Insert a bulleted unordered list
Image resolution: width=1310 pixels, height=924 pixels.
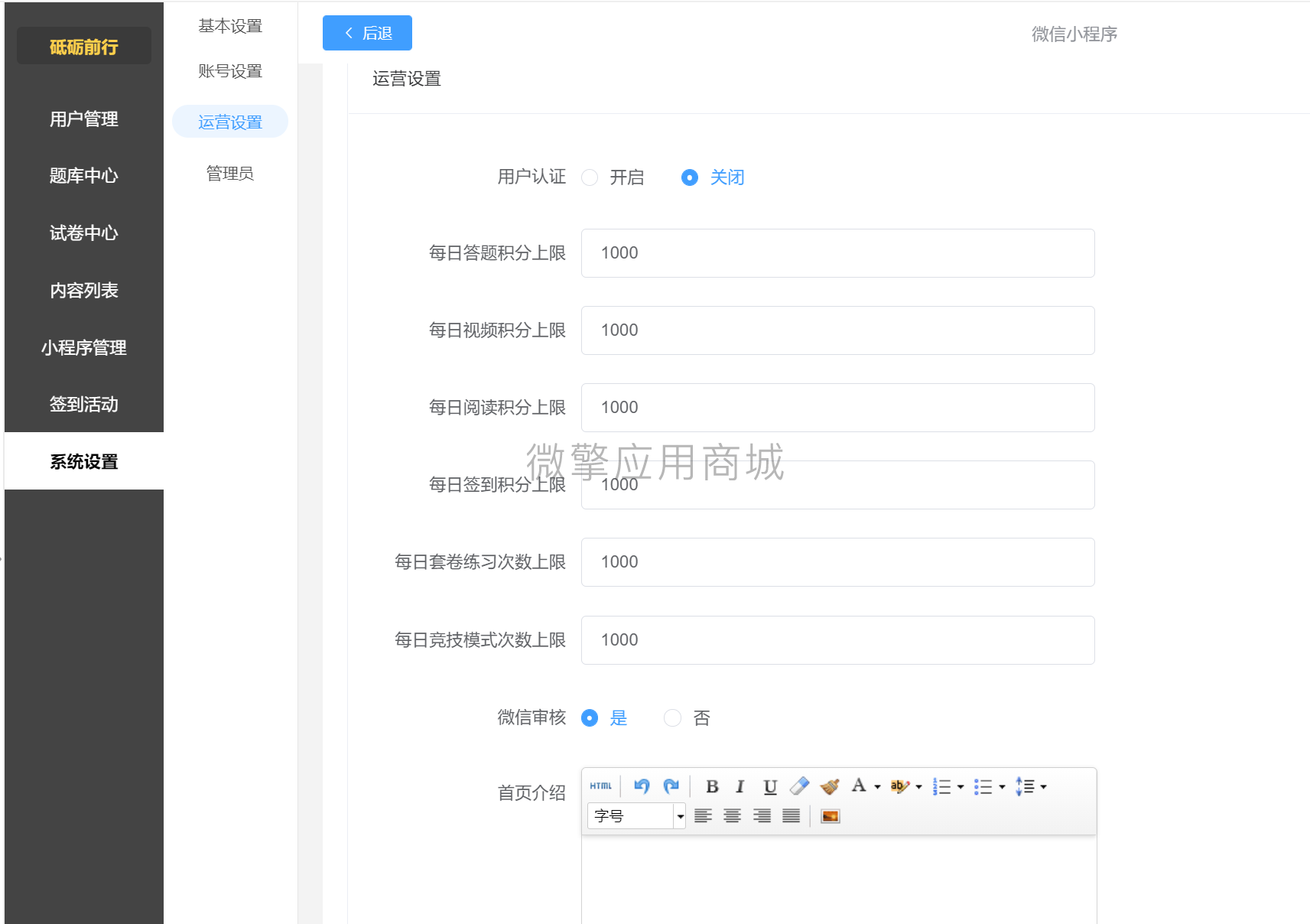pyautogui.click(x=983, y=786)
